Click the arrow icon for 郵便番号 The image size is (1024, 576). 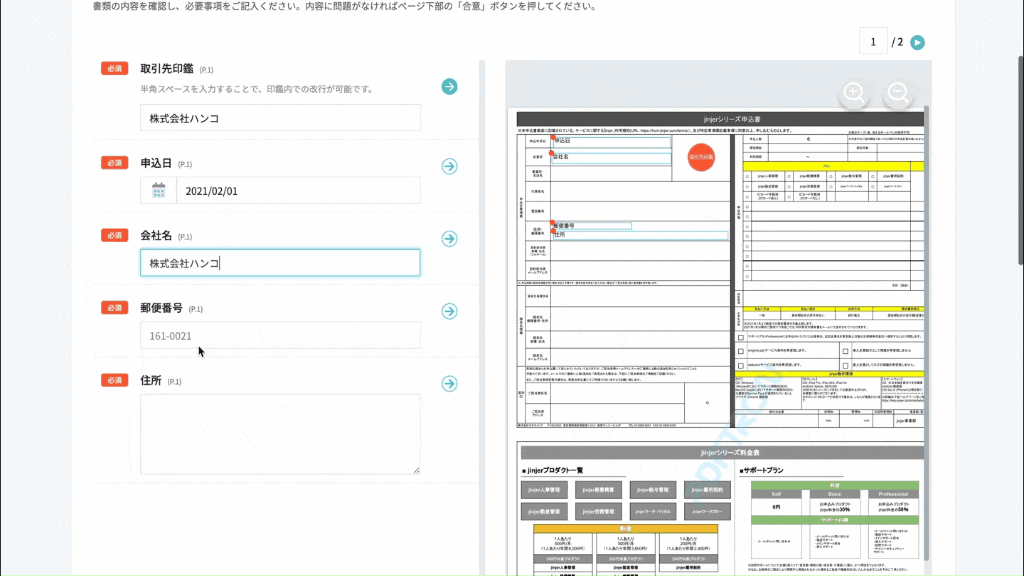pyautogui.click(x=449, y=311)
